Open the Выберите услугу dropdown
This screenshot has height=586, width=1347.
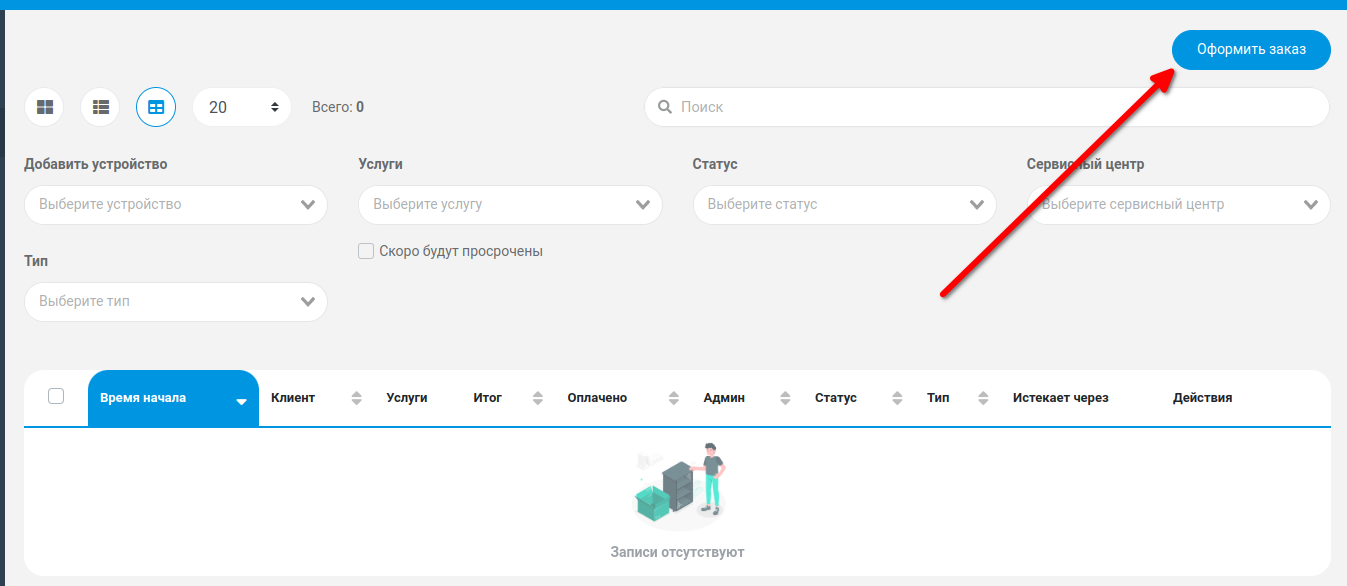(510, 204)
